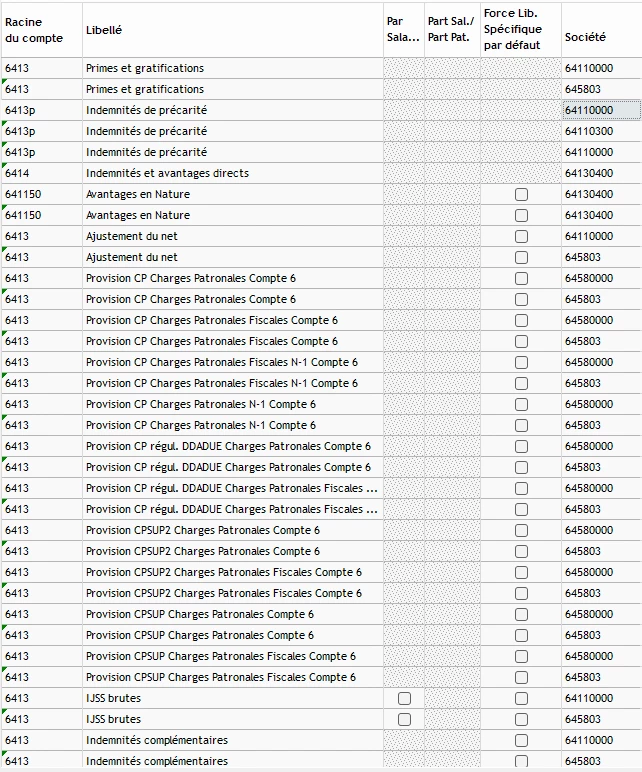Tick Par Sala checkbox for IJSS brutes 64110000

pyautogui.click(x=404, y=698)
